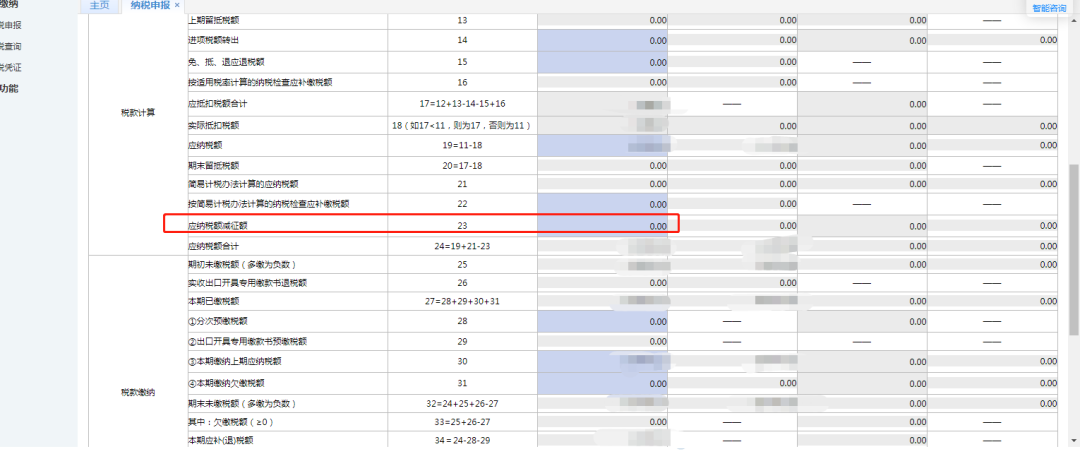Screen dimensions: 1080x454
Task: Click the 税款缴纳 section header
Action: [138, 393]
